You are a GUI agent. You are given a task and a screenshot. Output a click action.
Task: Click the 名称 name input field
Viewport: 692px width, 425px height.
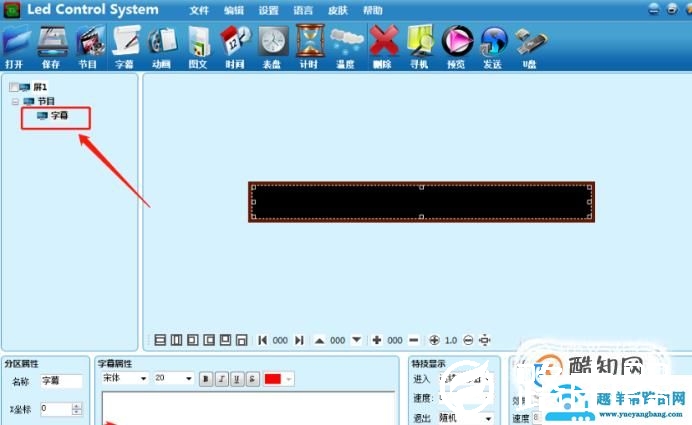(x=60, y=381)
